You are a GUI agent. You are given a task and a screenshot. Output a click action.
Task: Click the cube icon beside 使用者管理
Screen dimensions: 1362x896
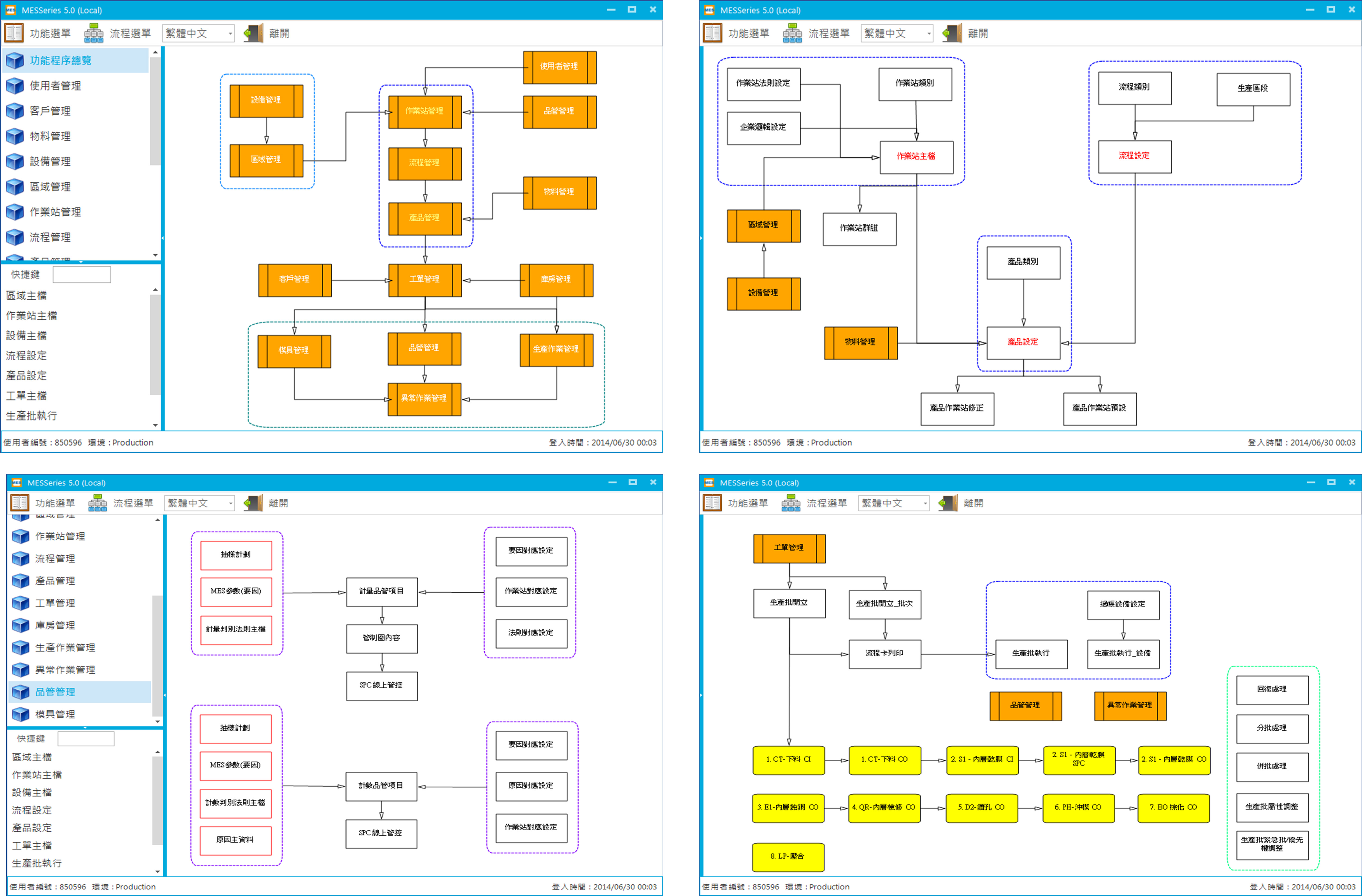pos(15,86)
